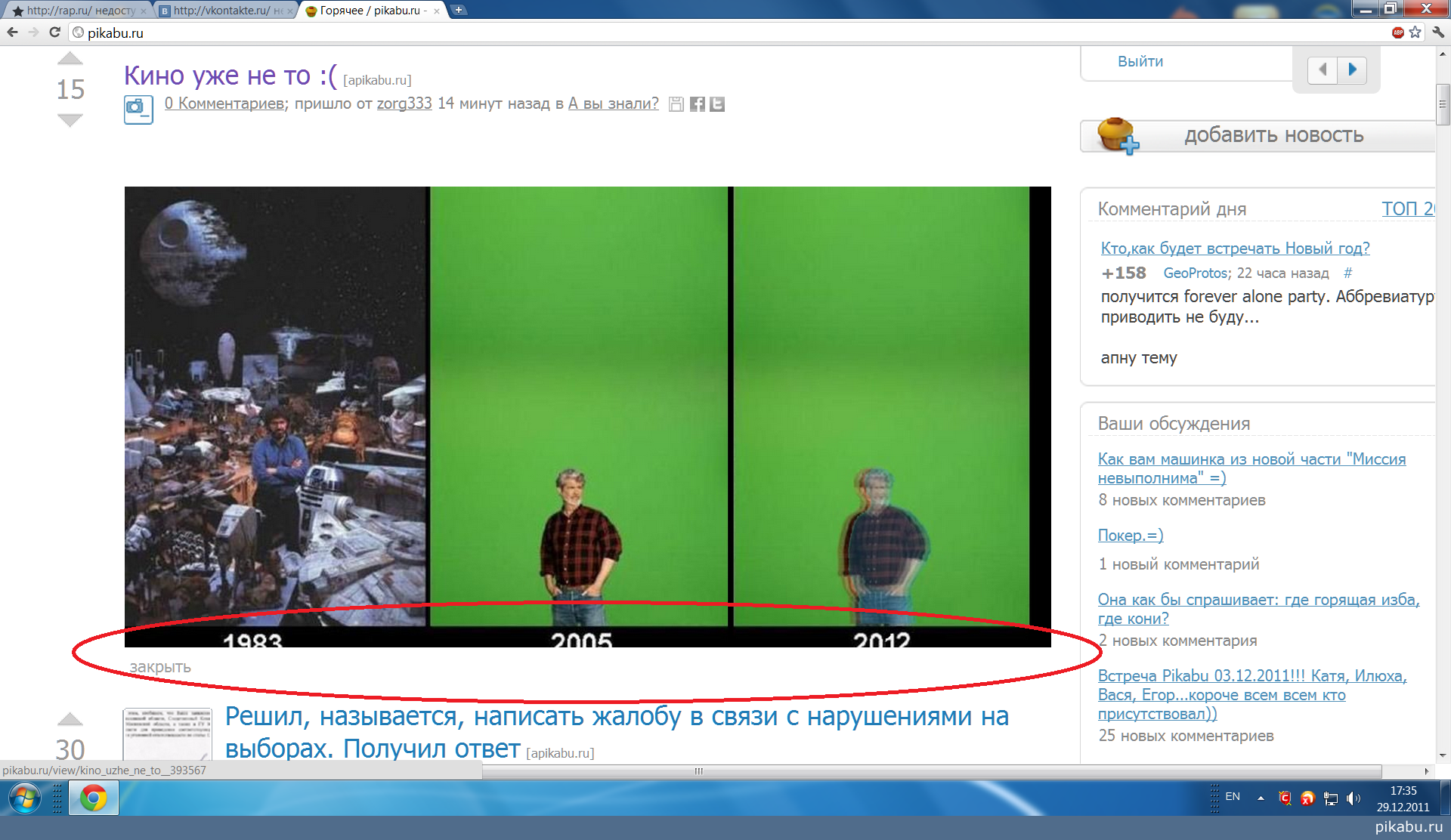Share the post on Twitter
This screenshot has height=840, width=1451.
click(x=717, y=104)
